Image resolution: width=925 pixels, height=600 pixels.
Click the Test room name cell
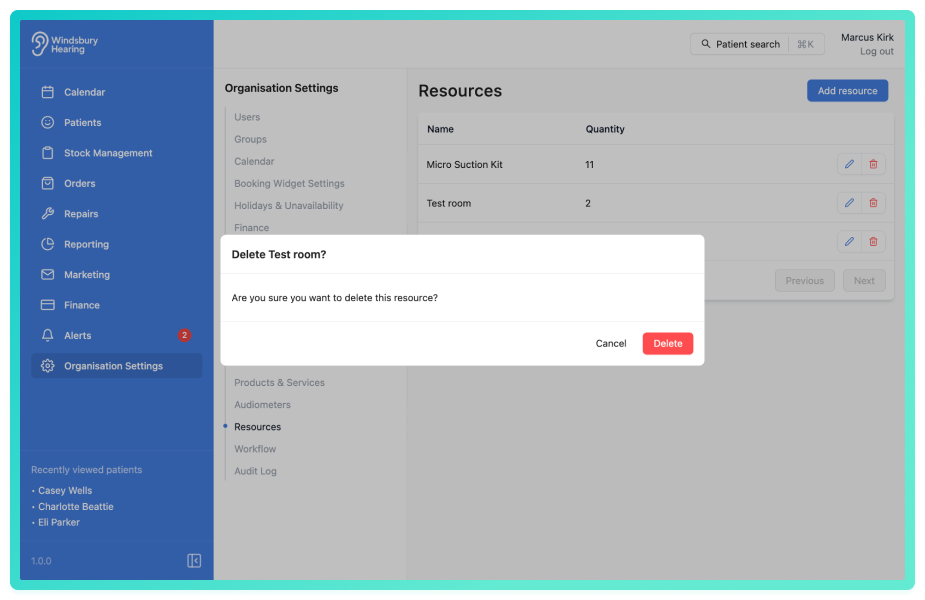[448, 203]
